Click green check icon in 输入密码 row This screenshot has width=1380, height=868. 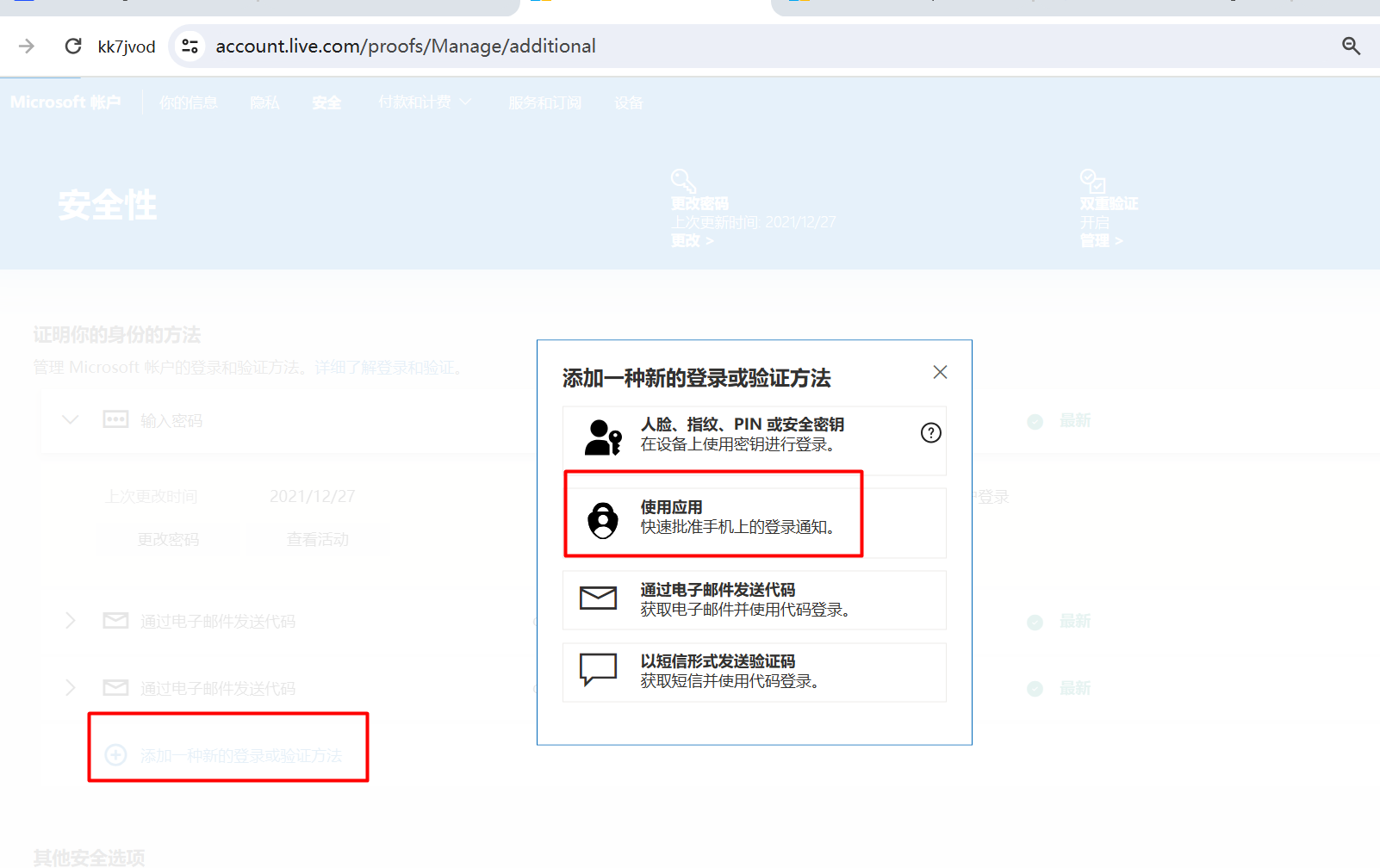[x=1035, y=422]
